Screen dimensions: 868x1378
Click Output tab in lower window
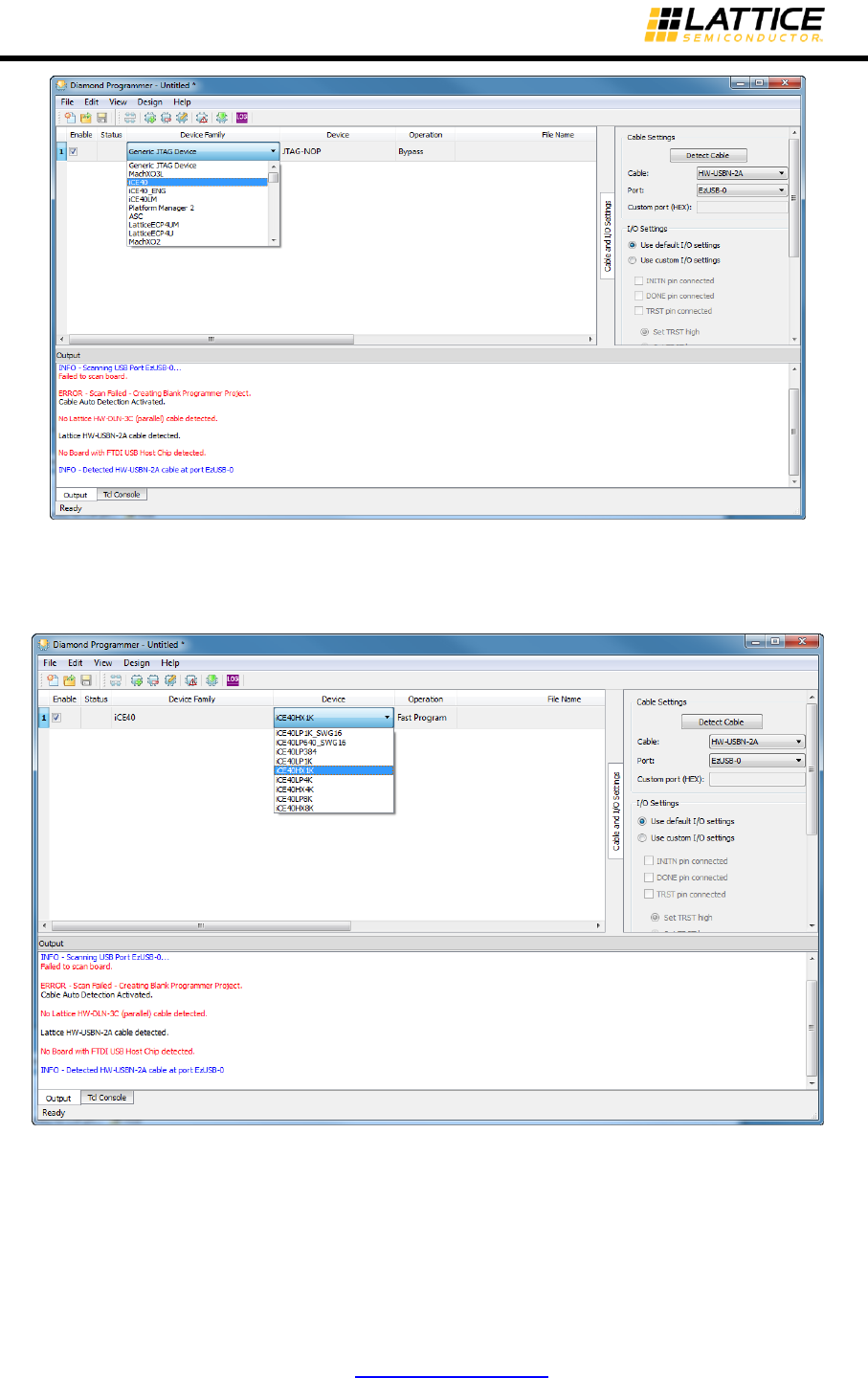[x=58, y=1098]
